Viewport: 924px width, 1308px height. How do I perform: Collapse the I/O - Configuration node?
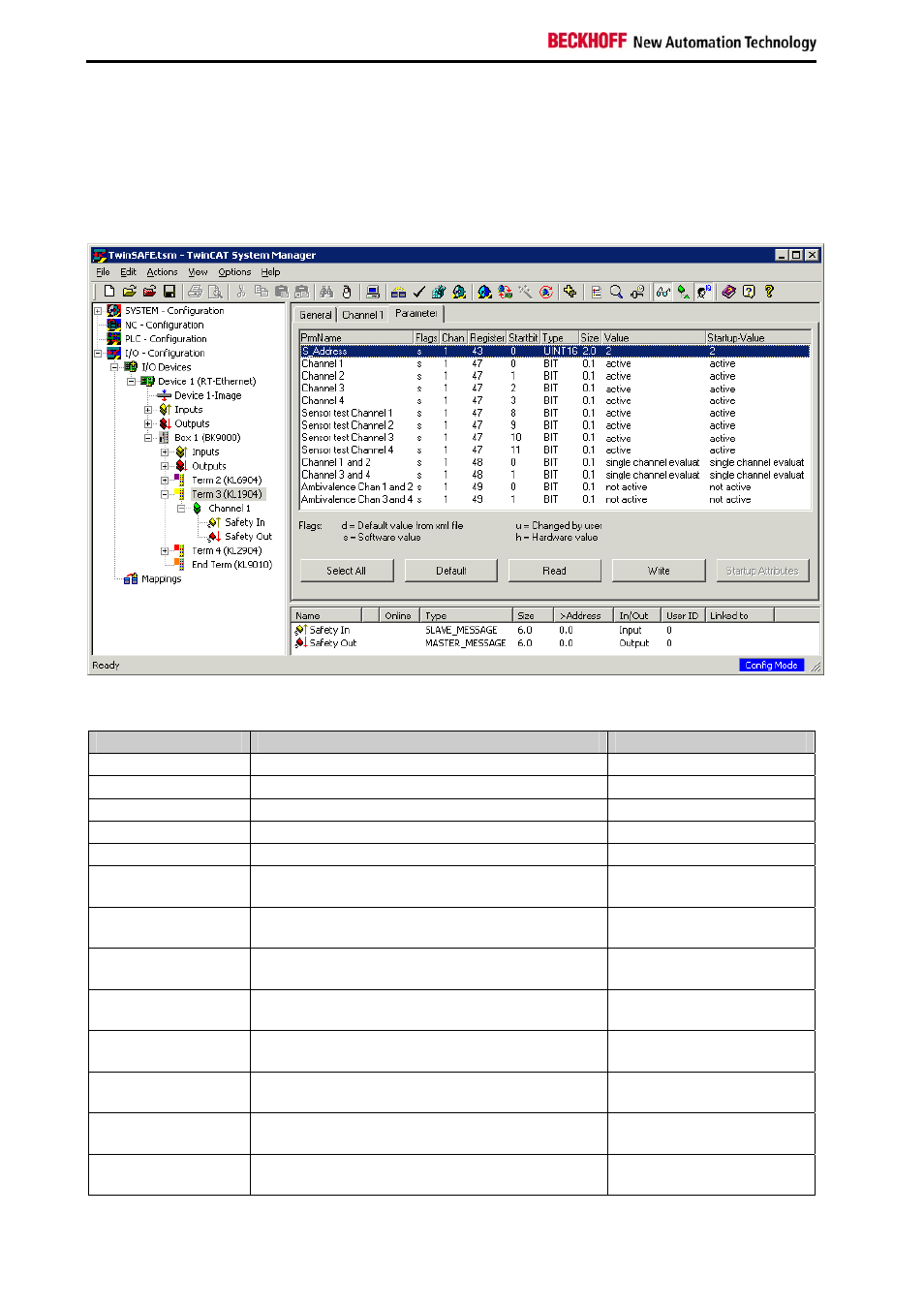(x=98, y=354)
